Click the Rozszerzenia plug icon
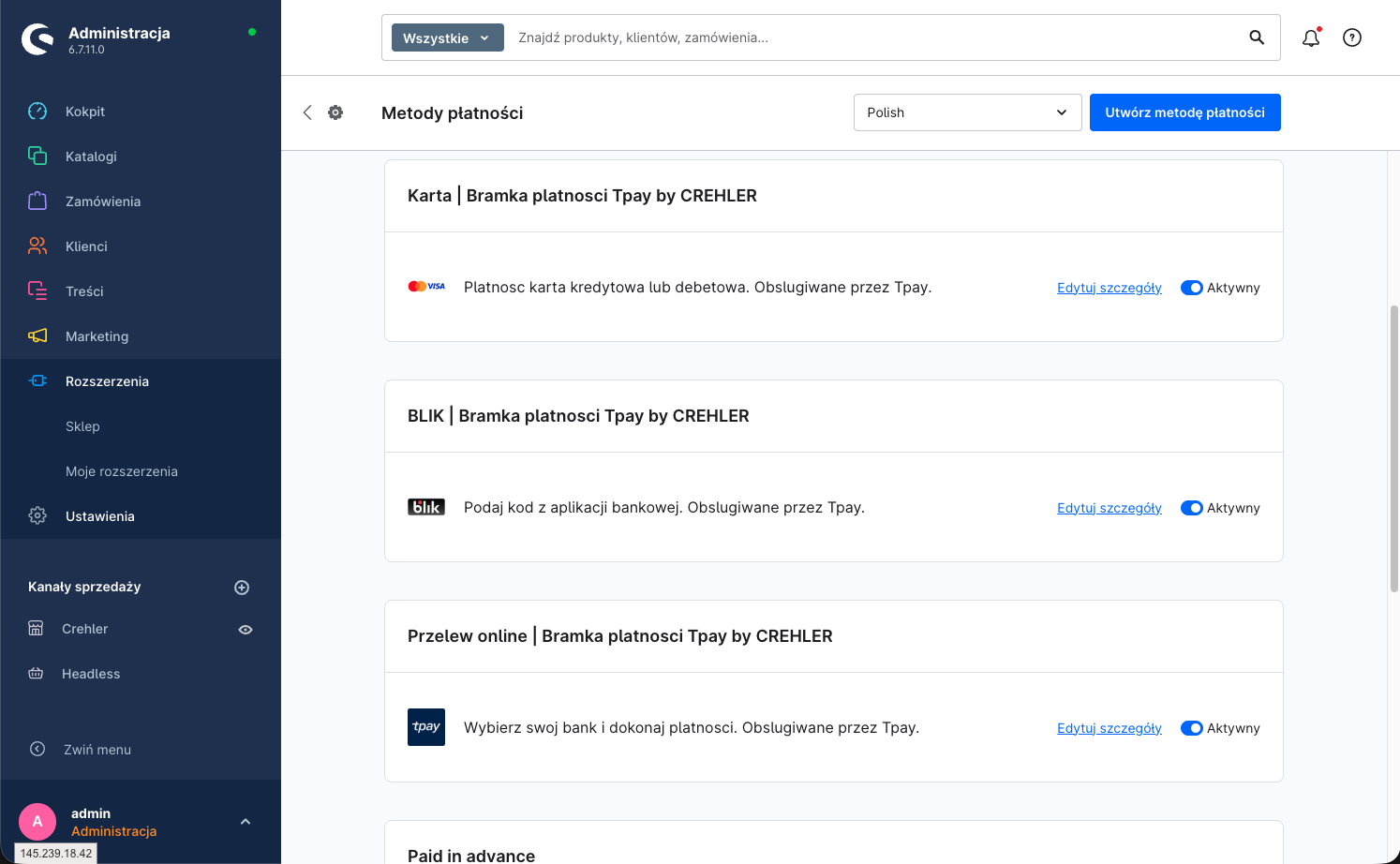1400x864 pixels. point(37,381)
